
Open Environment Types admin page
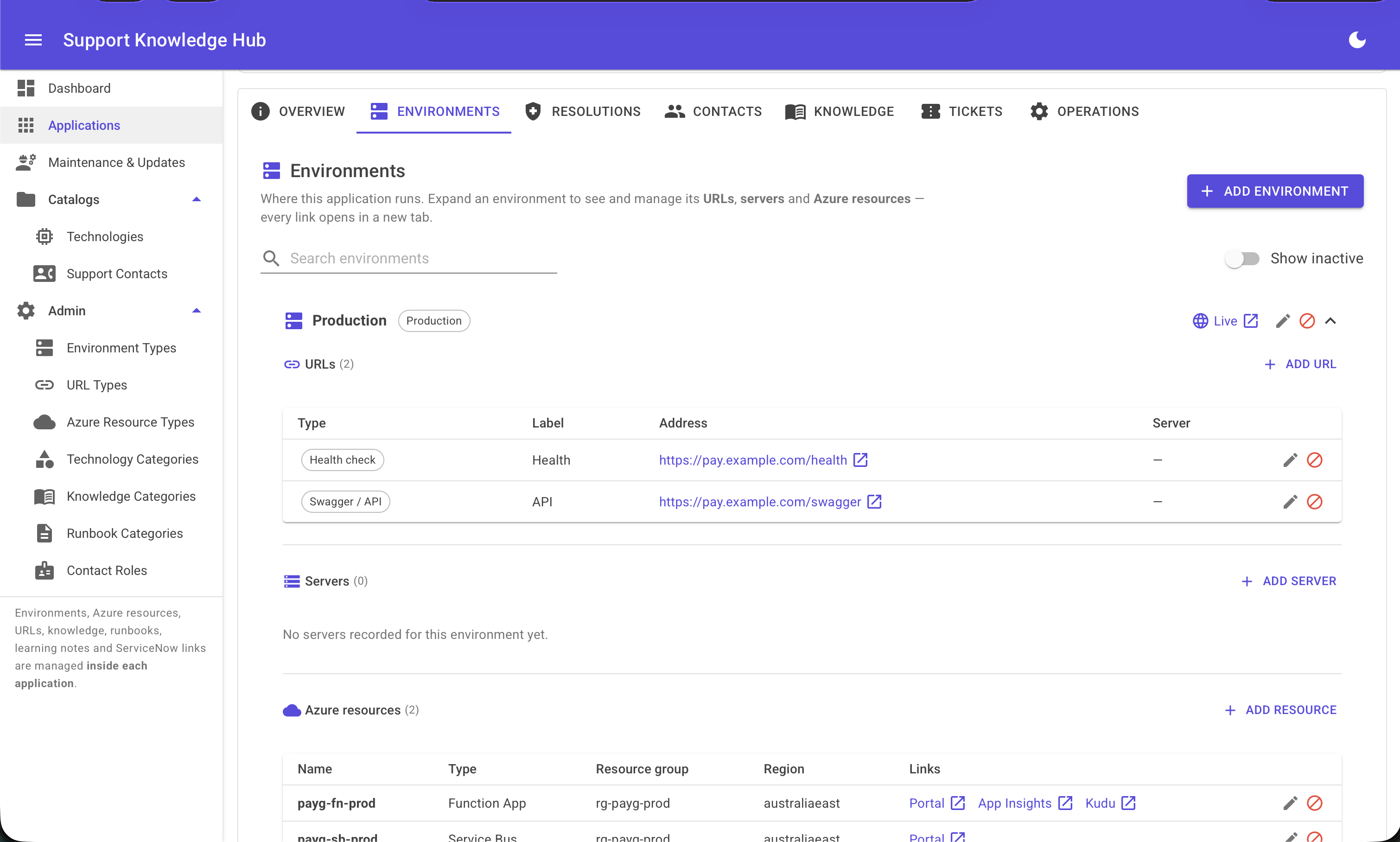[111, 348]
